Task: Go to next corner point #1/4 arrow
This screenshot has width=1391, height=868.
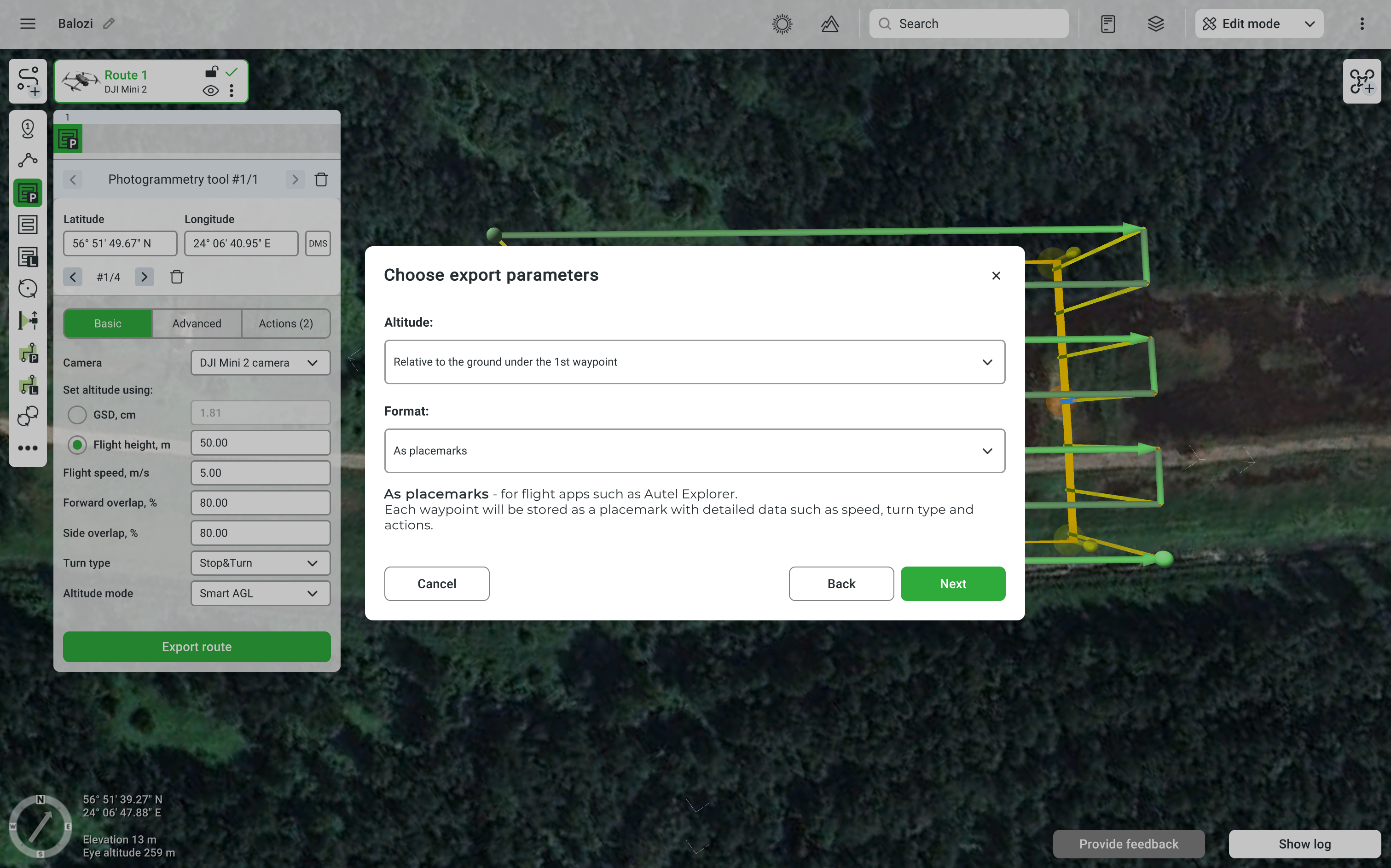Action: click(x=144, y=277)
